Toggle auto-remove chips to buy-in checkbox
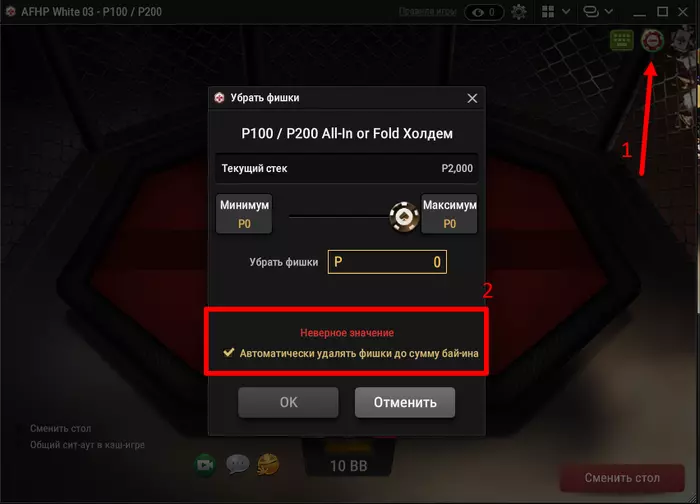700x504 pixels. point(229,353)
